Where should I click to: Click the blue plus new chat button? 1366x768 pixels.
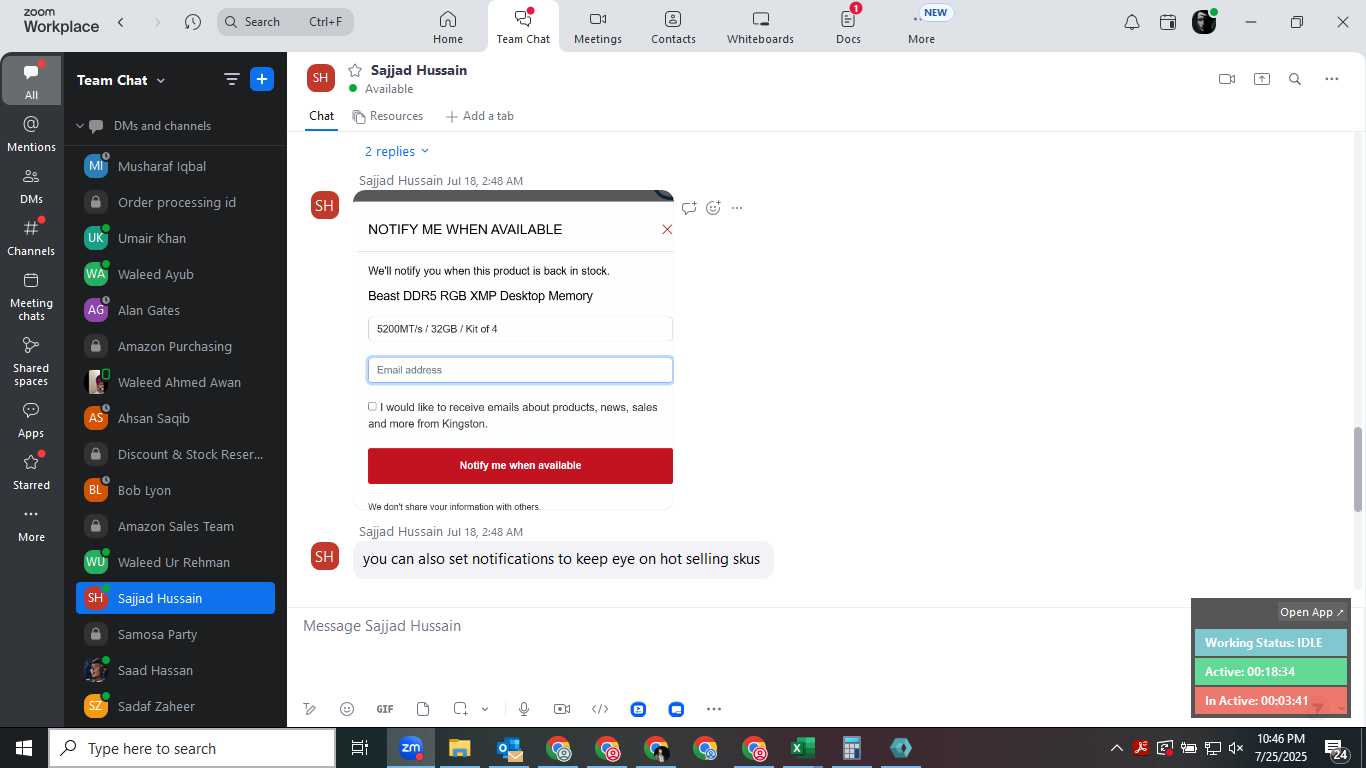tap(262, 79)
